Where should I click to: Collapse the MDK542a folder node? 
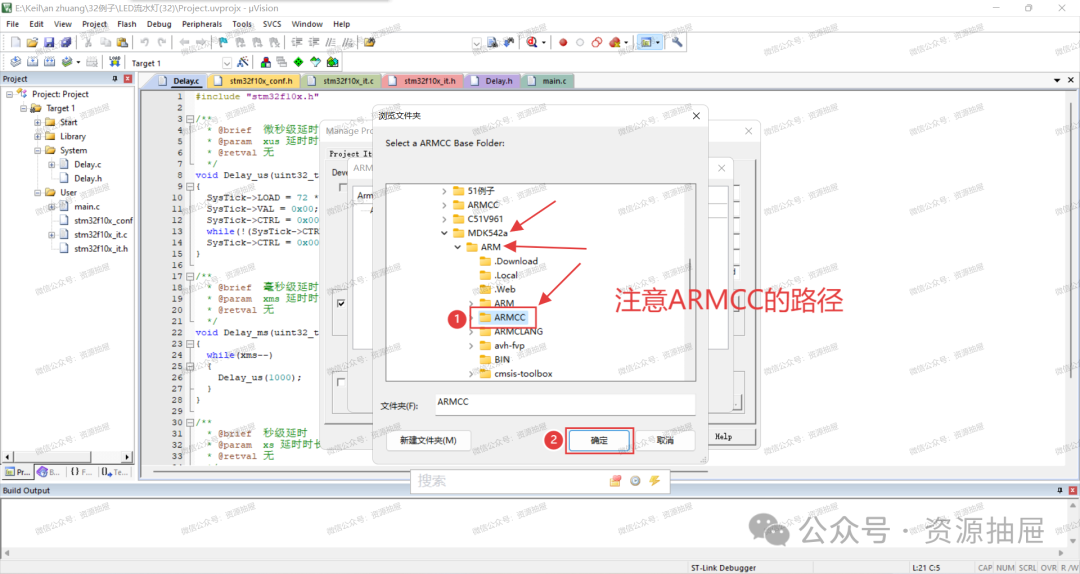coord(444,233)
